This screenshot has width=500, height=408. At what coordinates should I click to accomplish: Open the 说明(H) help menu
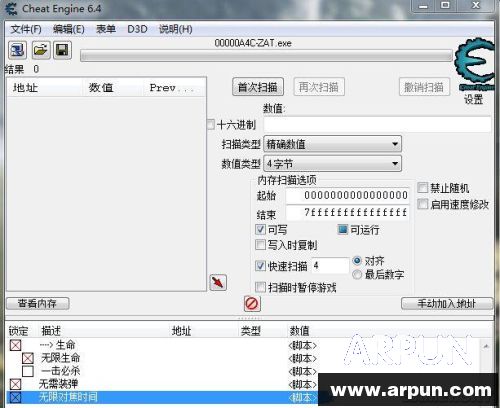click(176, 29)
